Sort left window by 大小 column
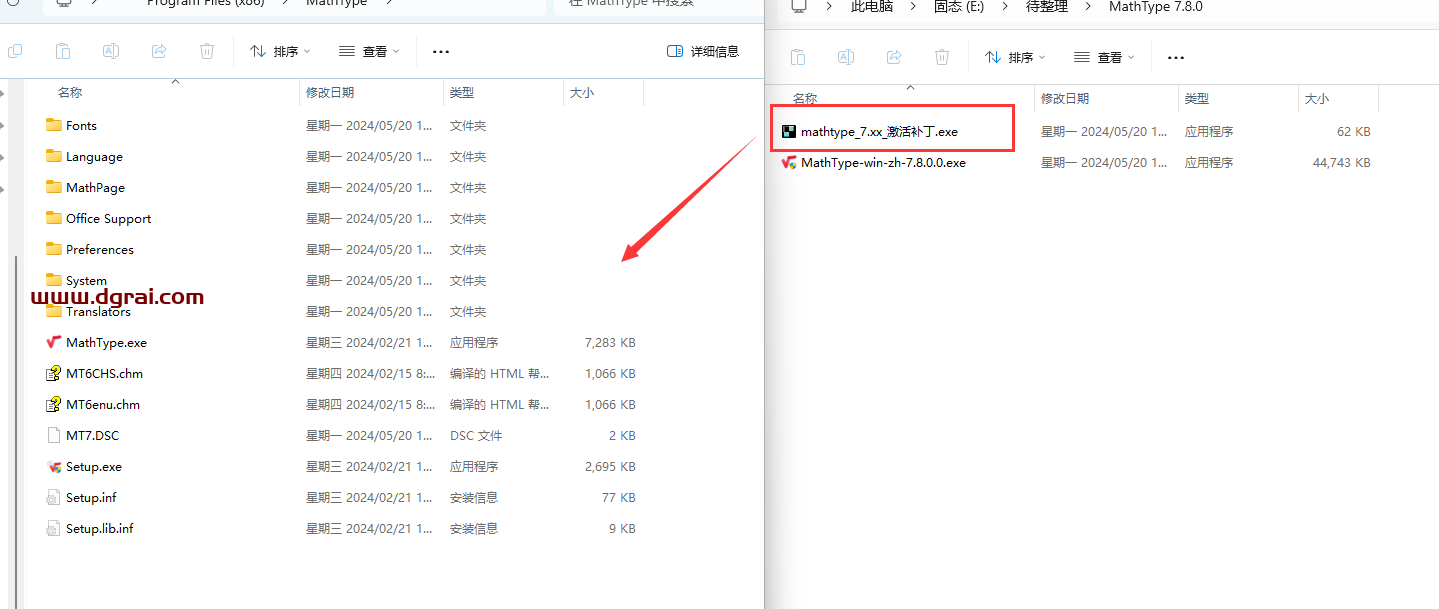The height and width of the screenshot is (609, 1439). pyautogui.click(x=582, y=92)
